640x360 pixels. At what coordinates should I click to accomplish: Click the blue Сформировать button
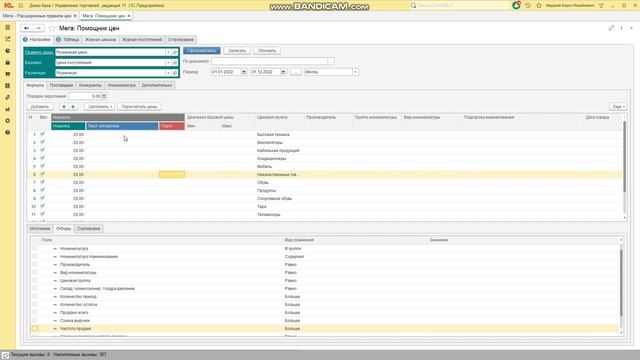(x=202, y=51)
